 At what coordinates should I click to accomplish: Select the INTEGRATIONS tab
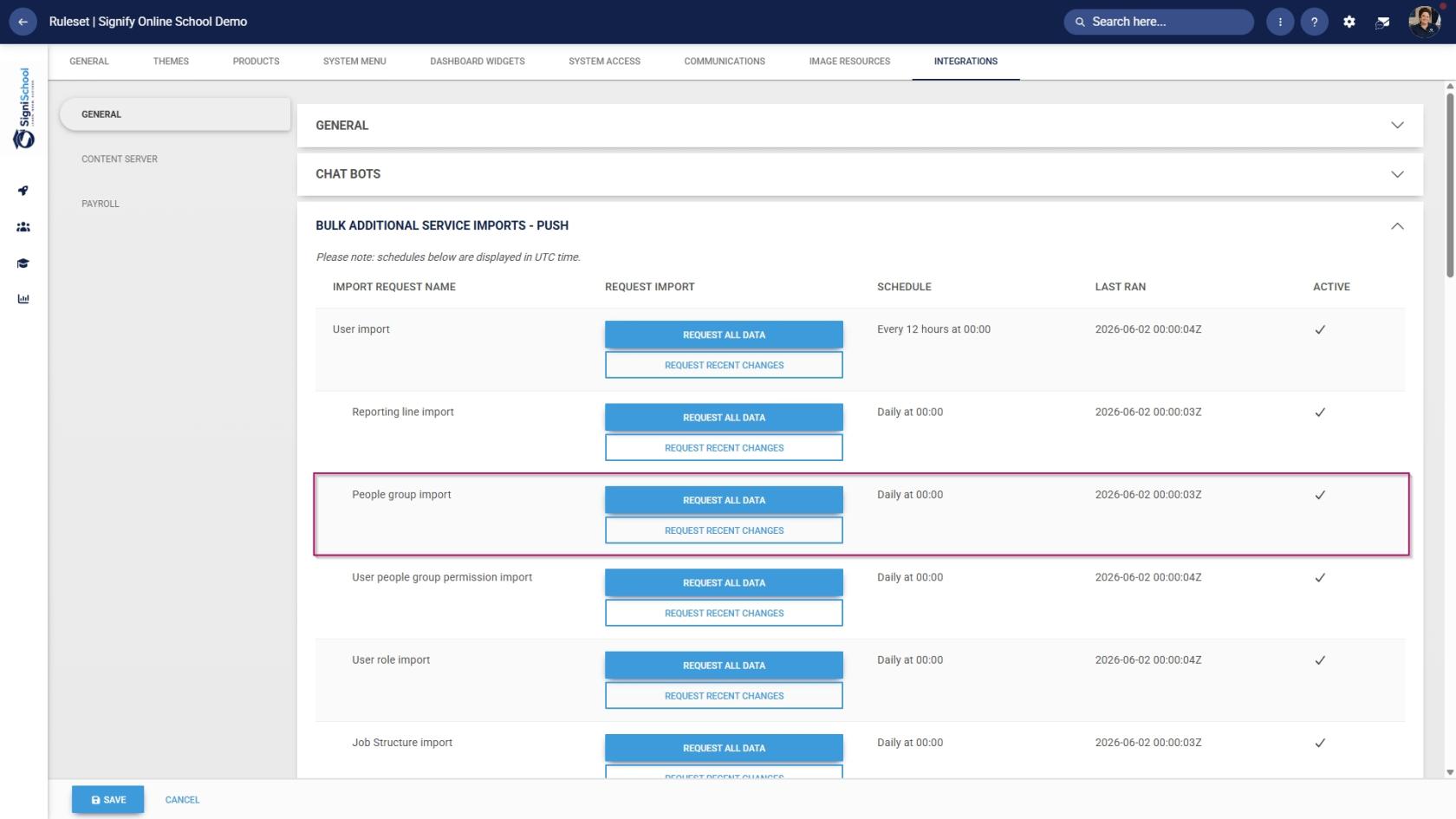coord(965,62)
